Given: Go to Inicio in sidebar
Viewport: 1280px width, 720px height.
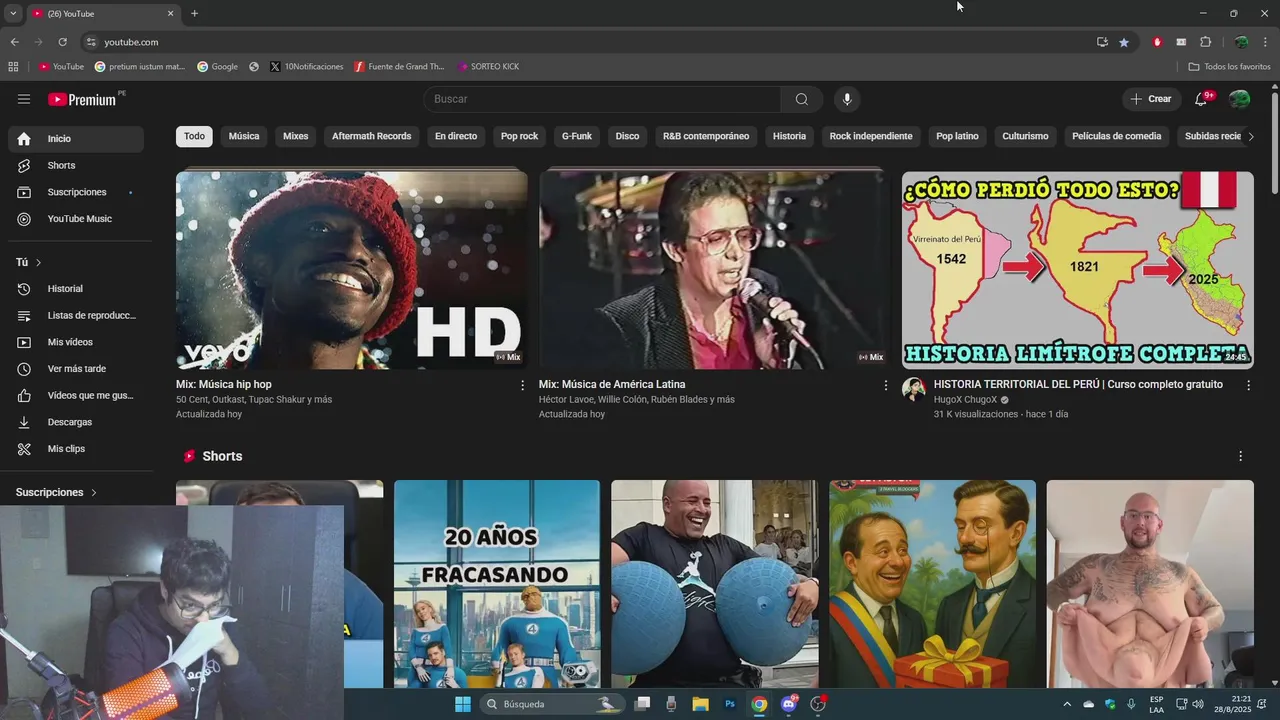Looking at the screenshot, I should point(76,139).
